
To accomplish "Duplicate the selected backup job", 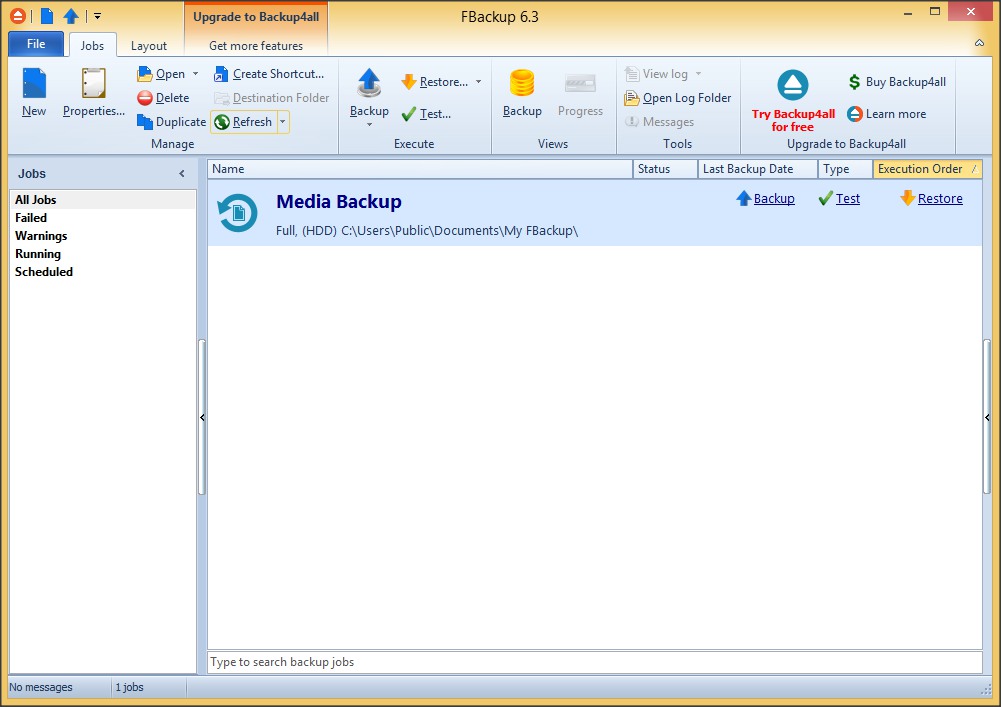I will click(171, 121).
